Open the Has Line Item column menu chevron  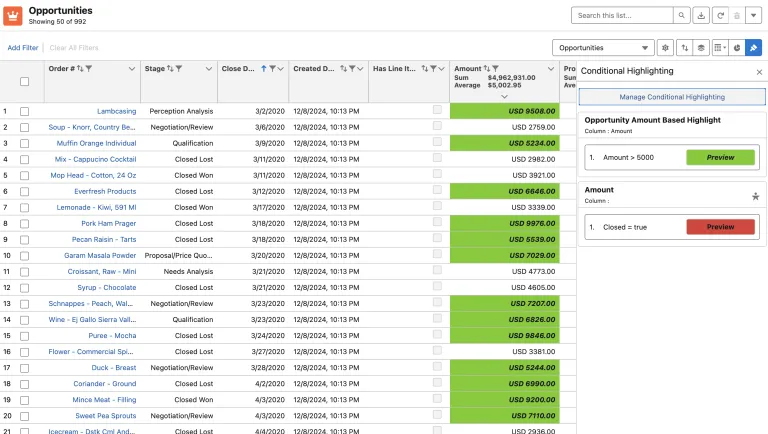tap(441, 69)
